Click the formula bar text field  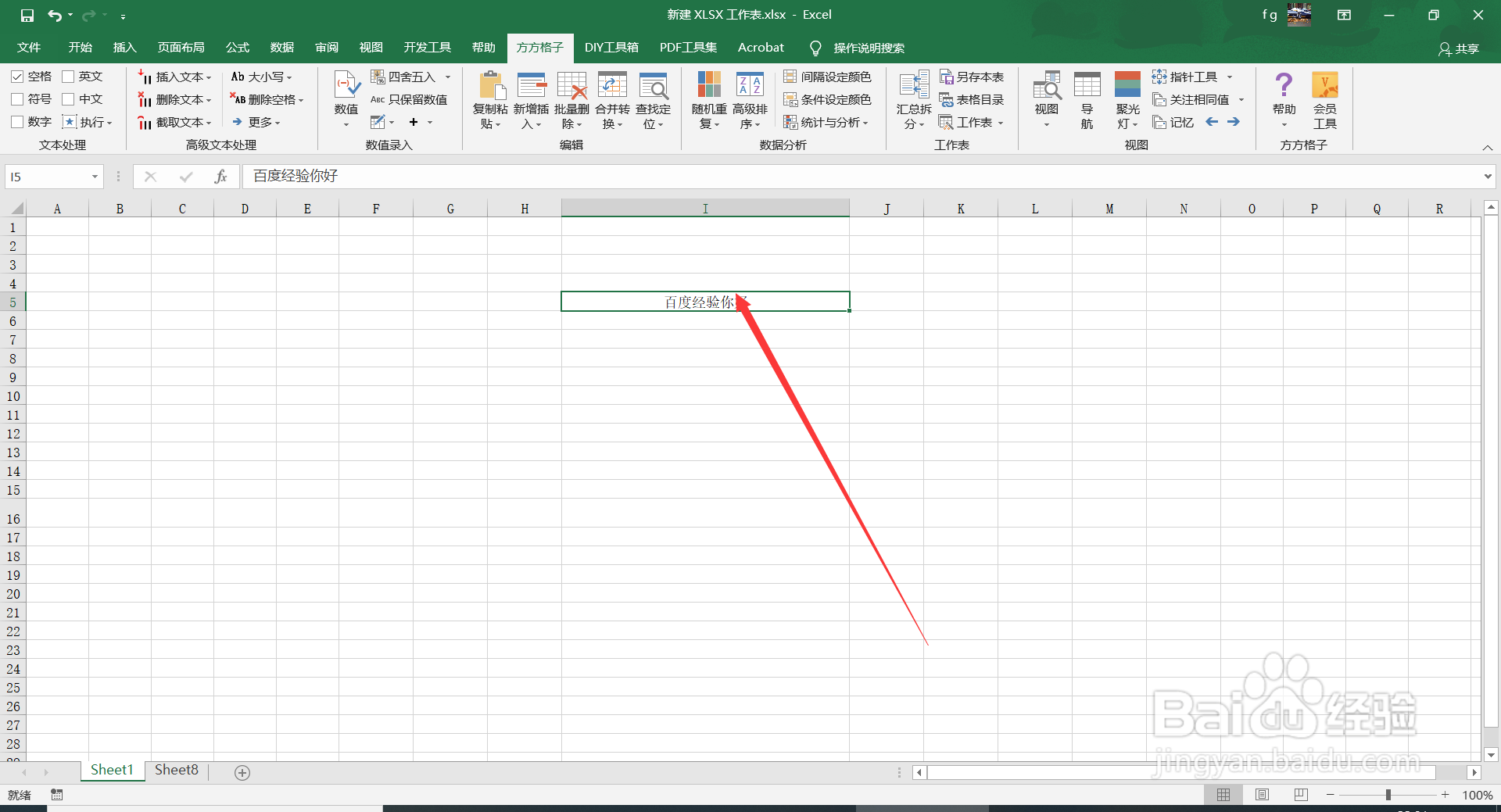click(862, 177)
